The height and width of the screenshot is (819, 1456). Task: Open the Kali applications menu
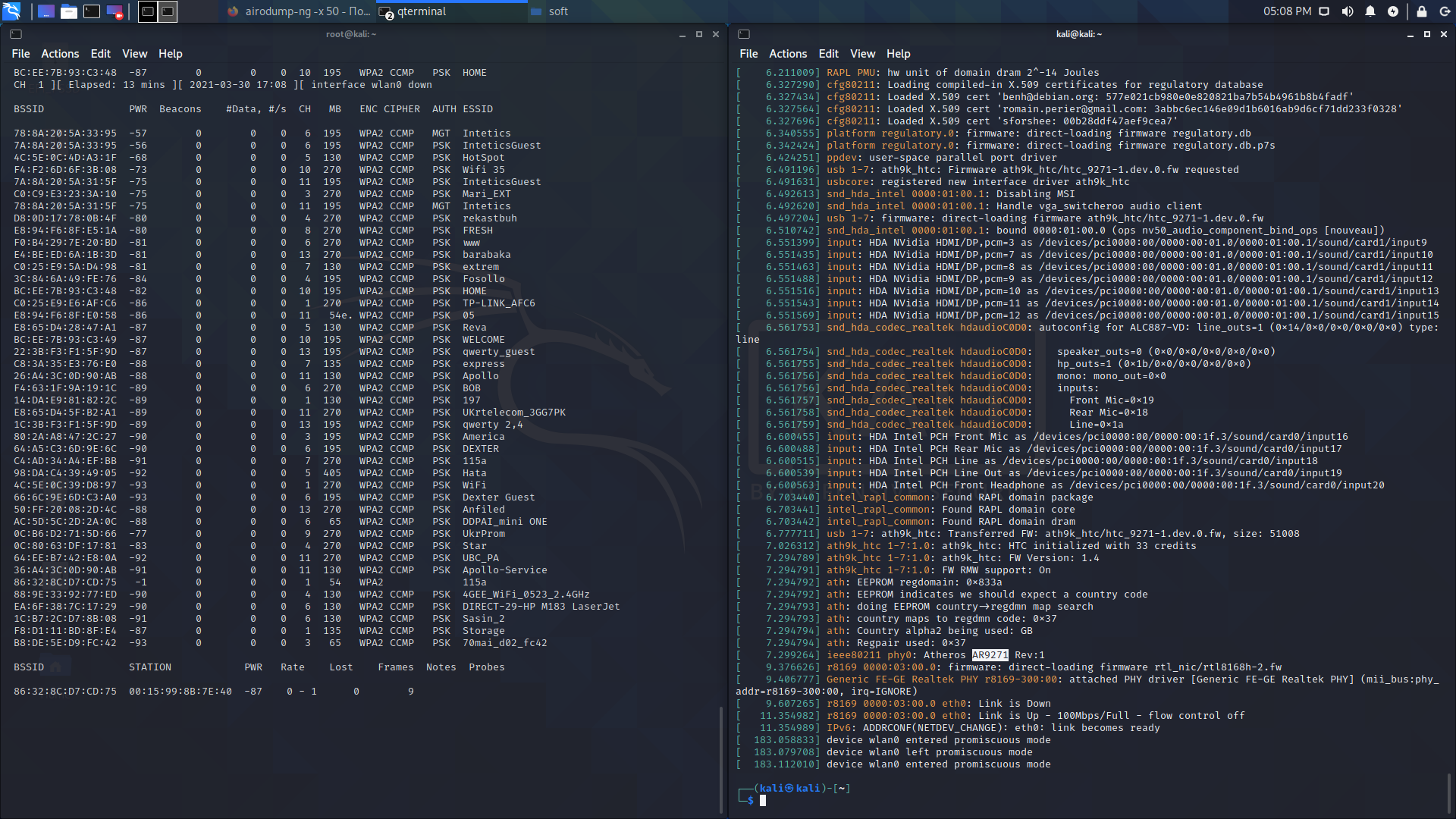pyautogui.click(x=11, y=11)
